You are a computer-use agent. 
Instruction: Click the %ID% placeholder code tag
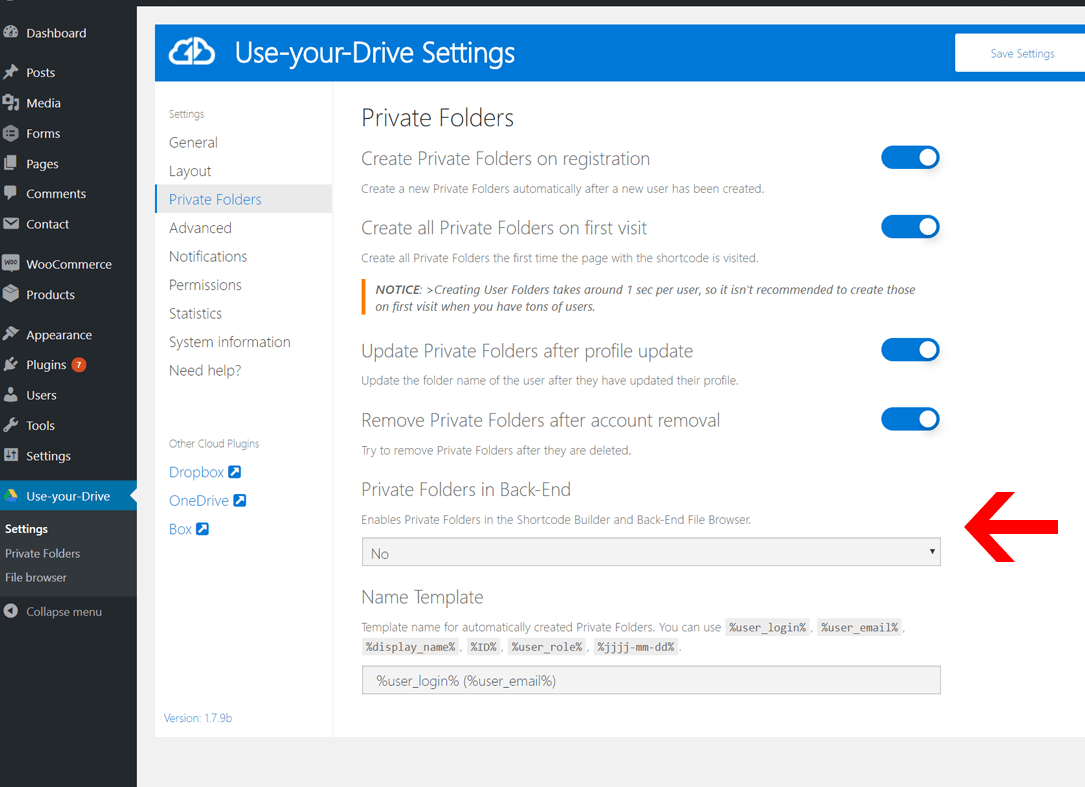484,646
